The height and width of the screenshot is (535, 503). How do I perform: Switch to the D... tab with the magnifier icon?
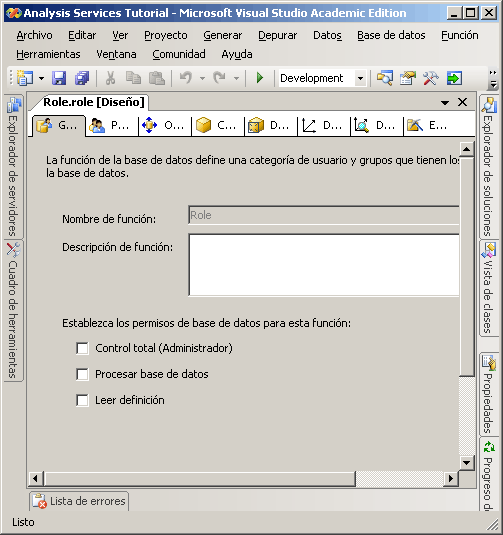[x=376, y=126]
